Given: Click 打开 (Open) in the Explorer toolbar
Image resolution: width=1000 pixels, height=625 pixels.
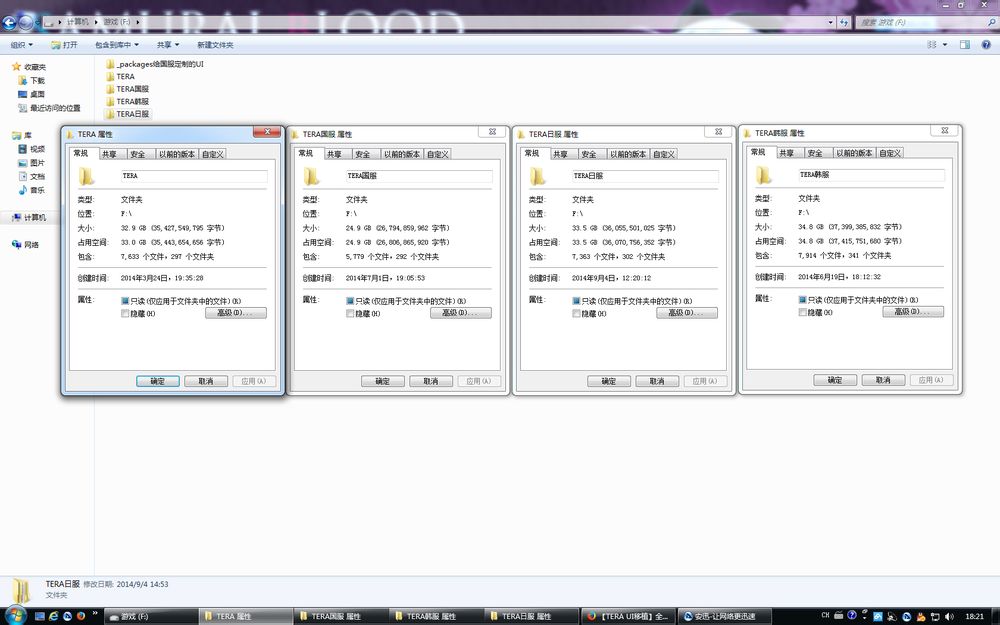Looking at the screenshot, I should click(x=64, y=45).
